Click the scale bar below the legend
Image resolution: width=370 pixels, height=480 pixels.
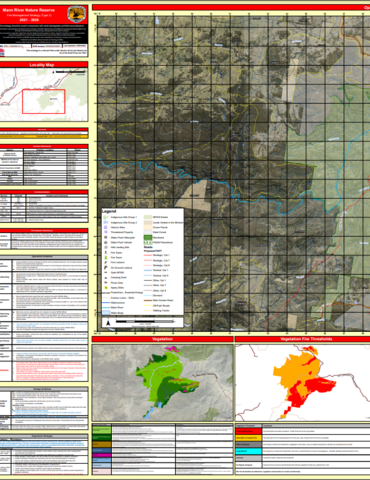click(x=145, y=322)
